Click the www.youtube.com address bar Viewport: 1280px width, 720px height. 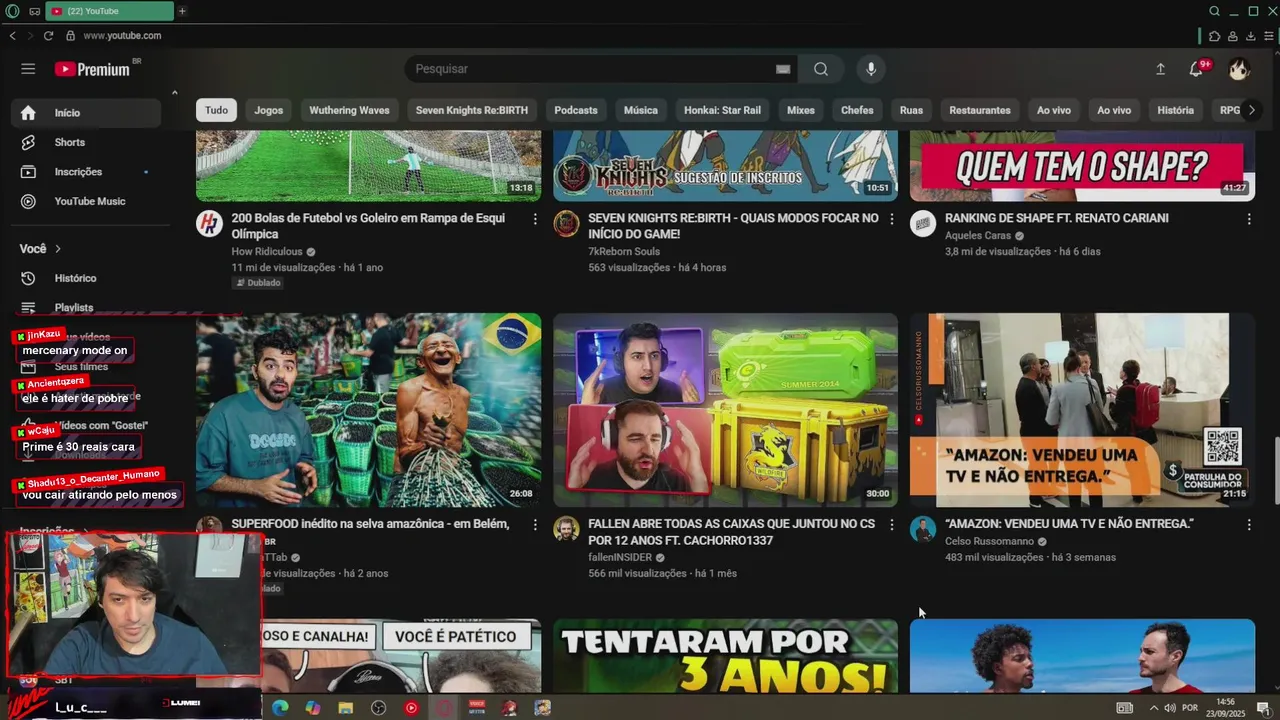(x=122, y=35)
